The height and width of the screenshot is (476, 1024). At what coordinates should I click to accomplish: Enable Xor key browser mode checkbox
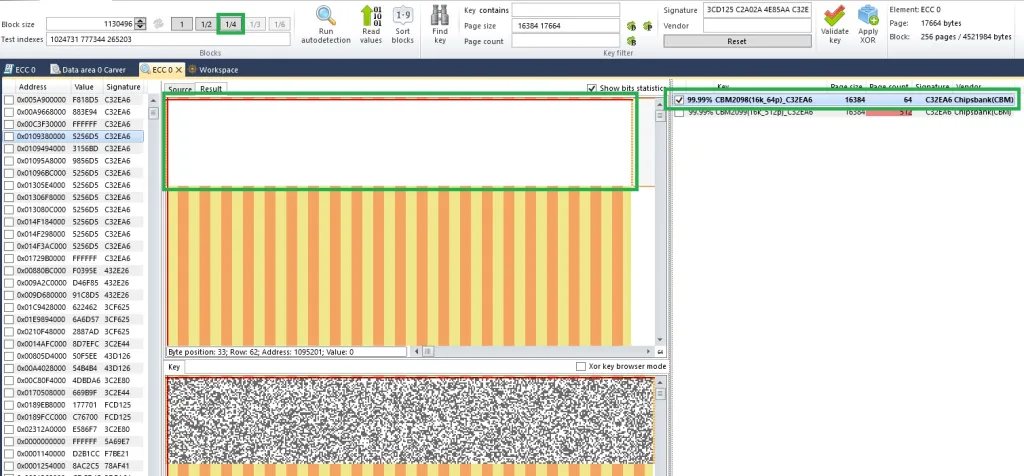581,366
